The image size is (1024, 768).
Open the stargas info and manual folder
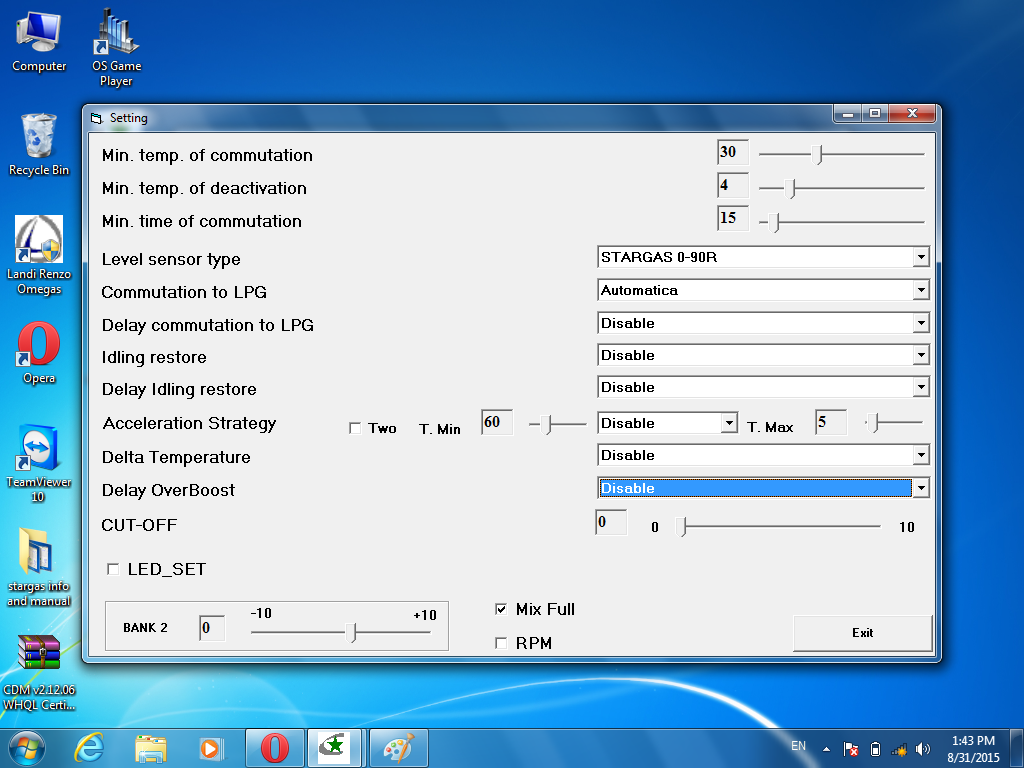pos(39,553)
